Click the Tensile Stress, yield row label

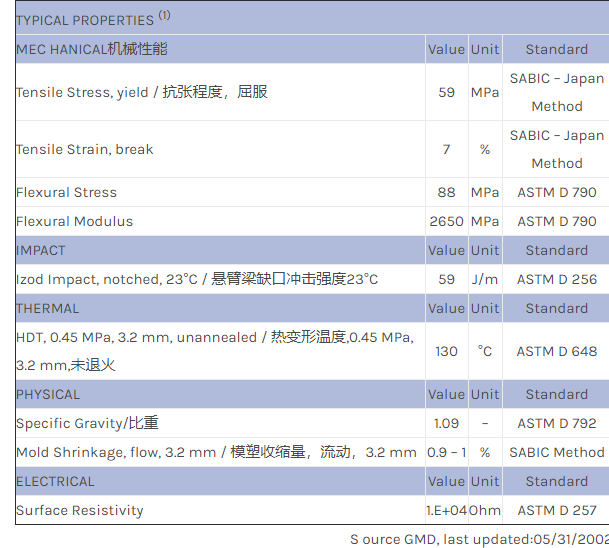[142, 92]
